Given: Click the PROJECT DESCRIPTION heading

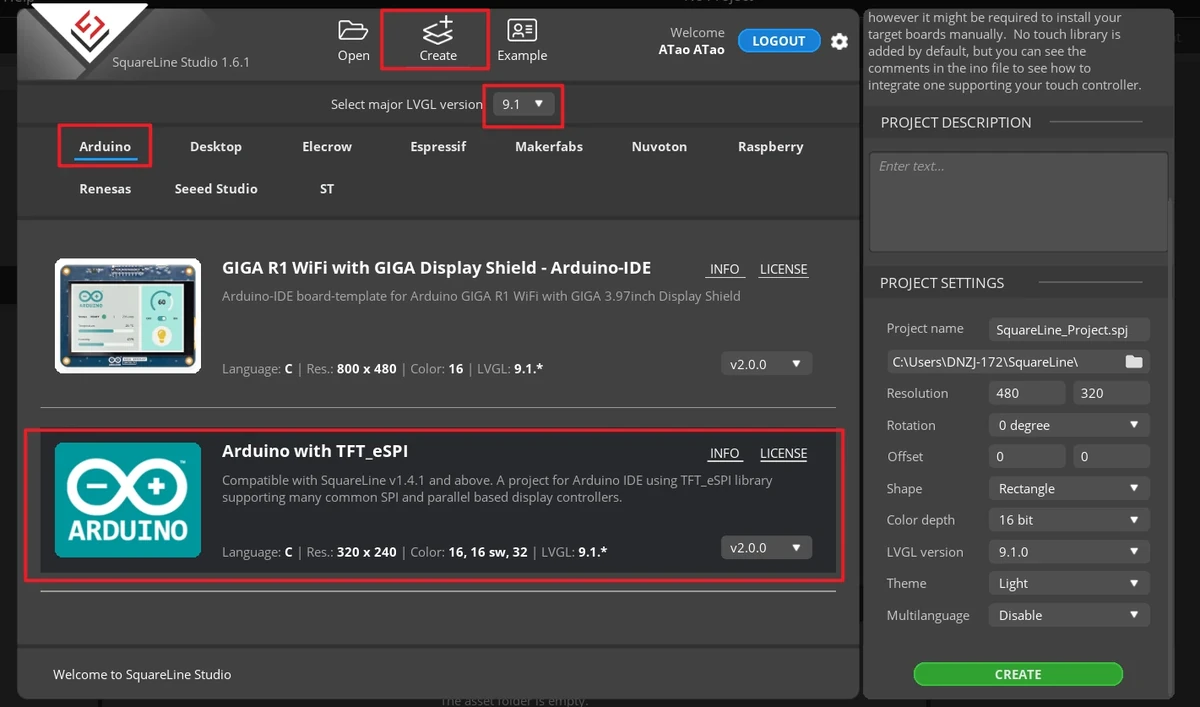Looking at the screenshot, I should coord(955,122).
